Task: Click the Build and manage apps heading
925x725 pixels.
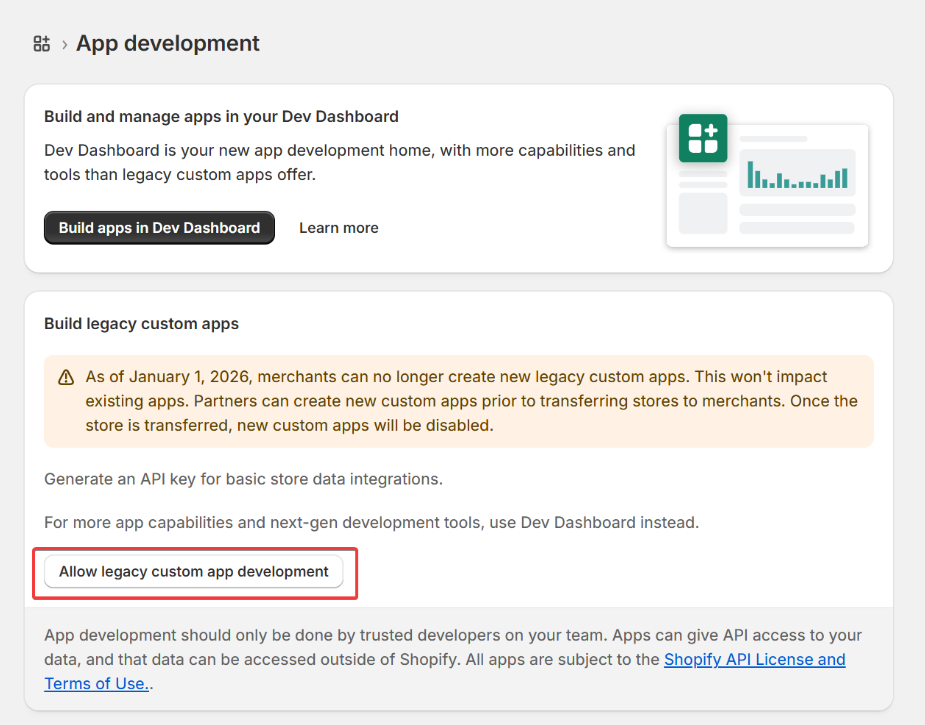Action: (221, 117)
